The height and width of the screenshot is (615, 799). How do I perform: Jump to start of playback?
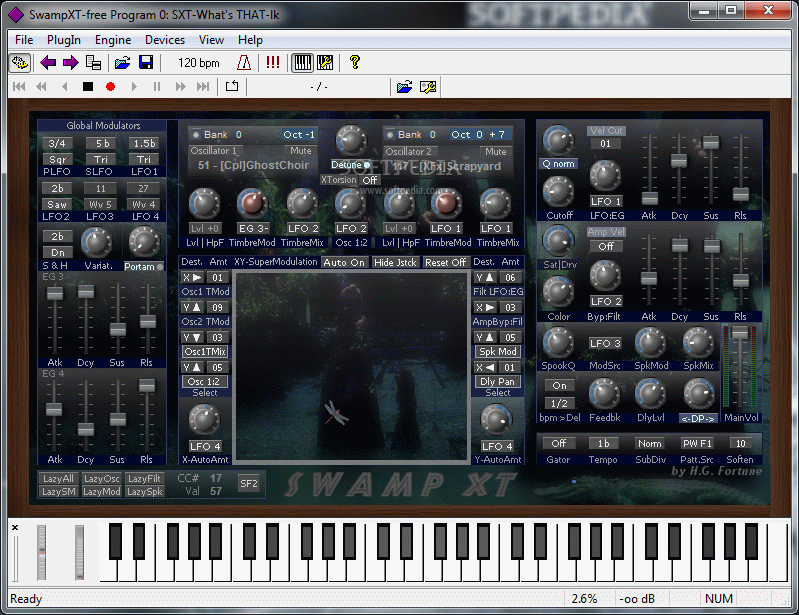point(19,87)
